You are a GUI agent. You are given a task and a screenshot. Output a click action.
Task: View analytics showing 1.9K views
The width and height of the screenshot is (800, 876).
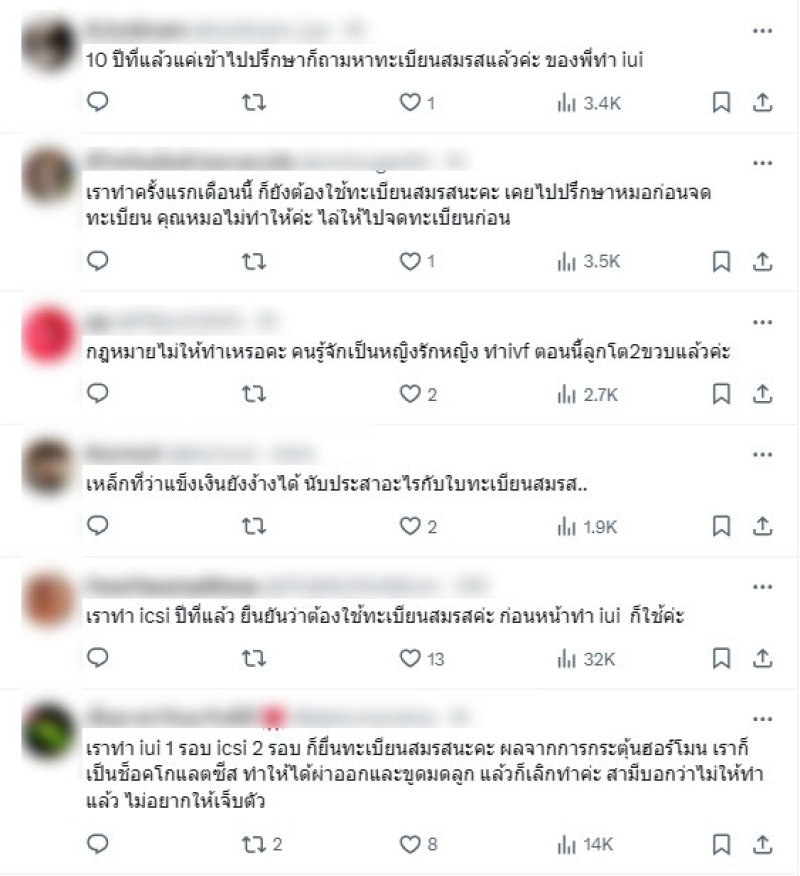pos(587,527)
